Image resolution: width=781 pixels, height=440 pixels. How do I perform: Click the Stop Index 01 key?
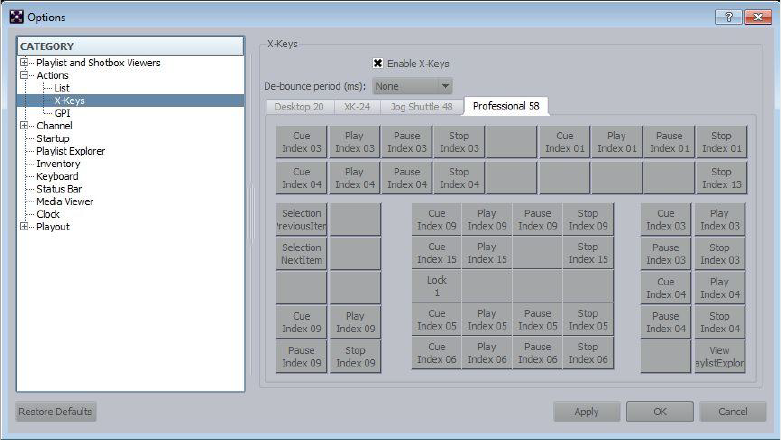pyautogui.click(x=721, y=142)
